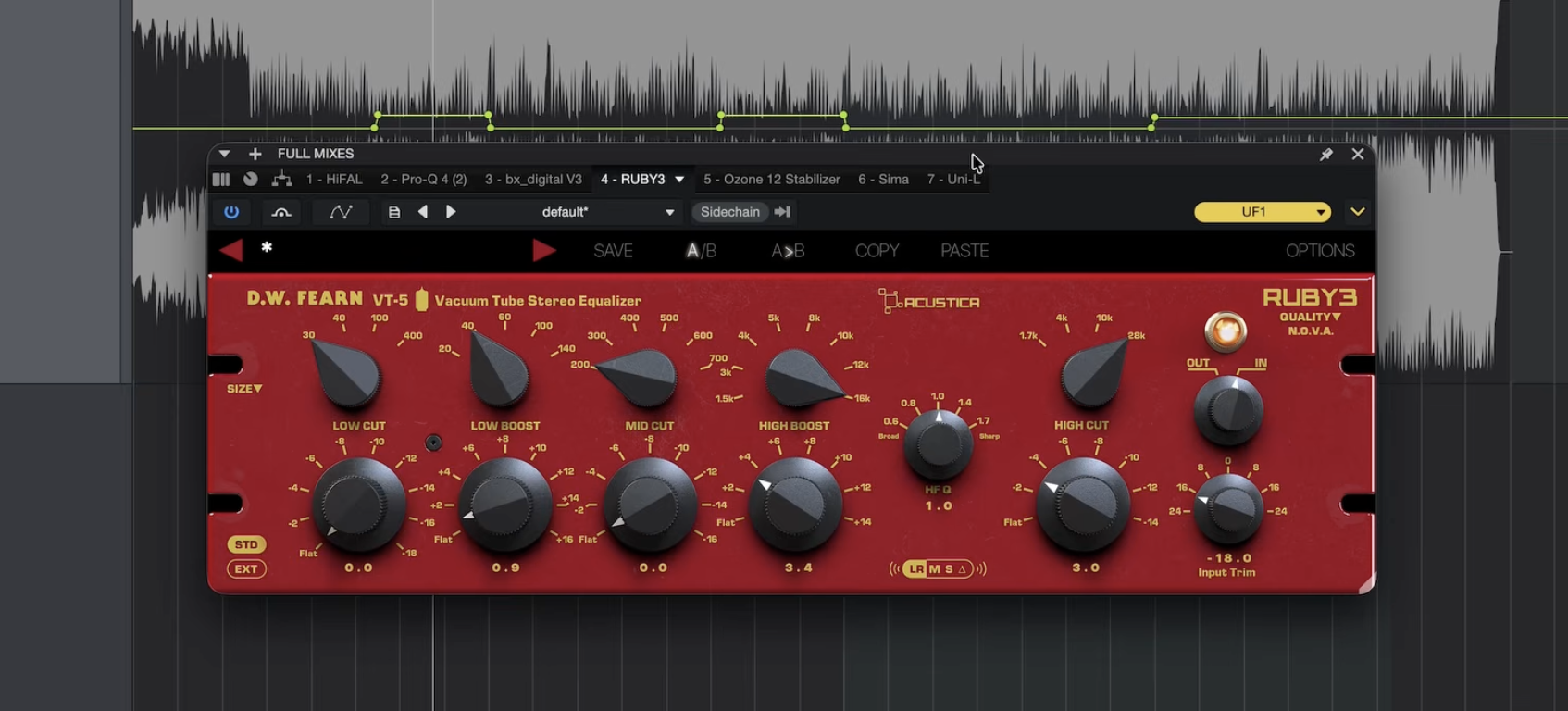The image size is (1568, 711).
Task: Toggle the A/B comparison button
Action: [x=701, y=251]
